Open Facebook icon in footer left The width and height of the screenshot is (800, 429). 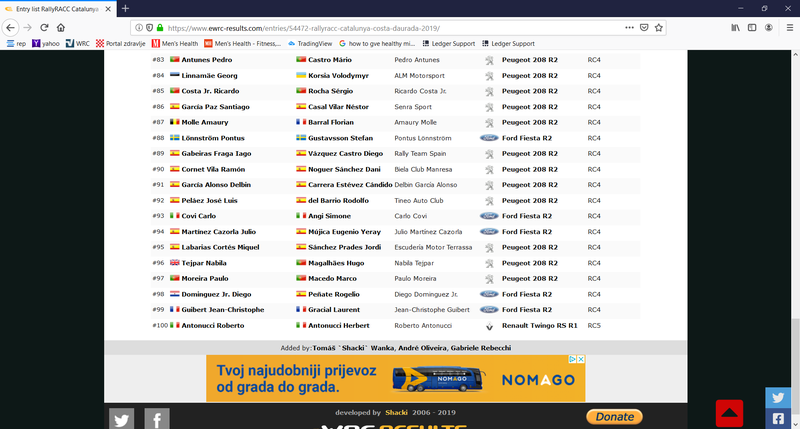[157, 419]
